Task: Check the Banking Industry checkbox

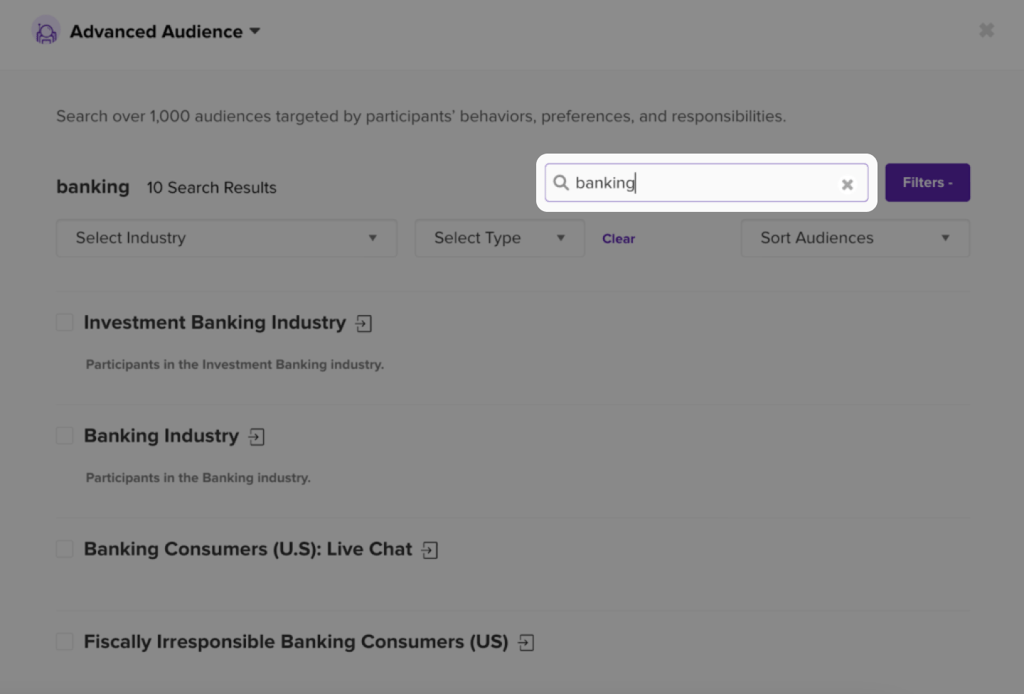Action: pos(65,435)
